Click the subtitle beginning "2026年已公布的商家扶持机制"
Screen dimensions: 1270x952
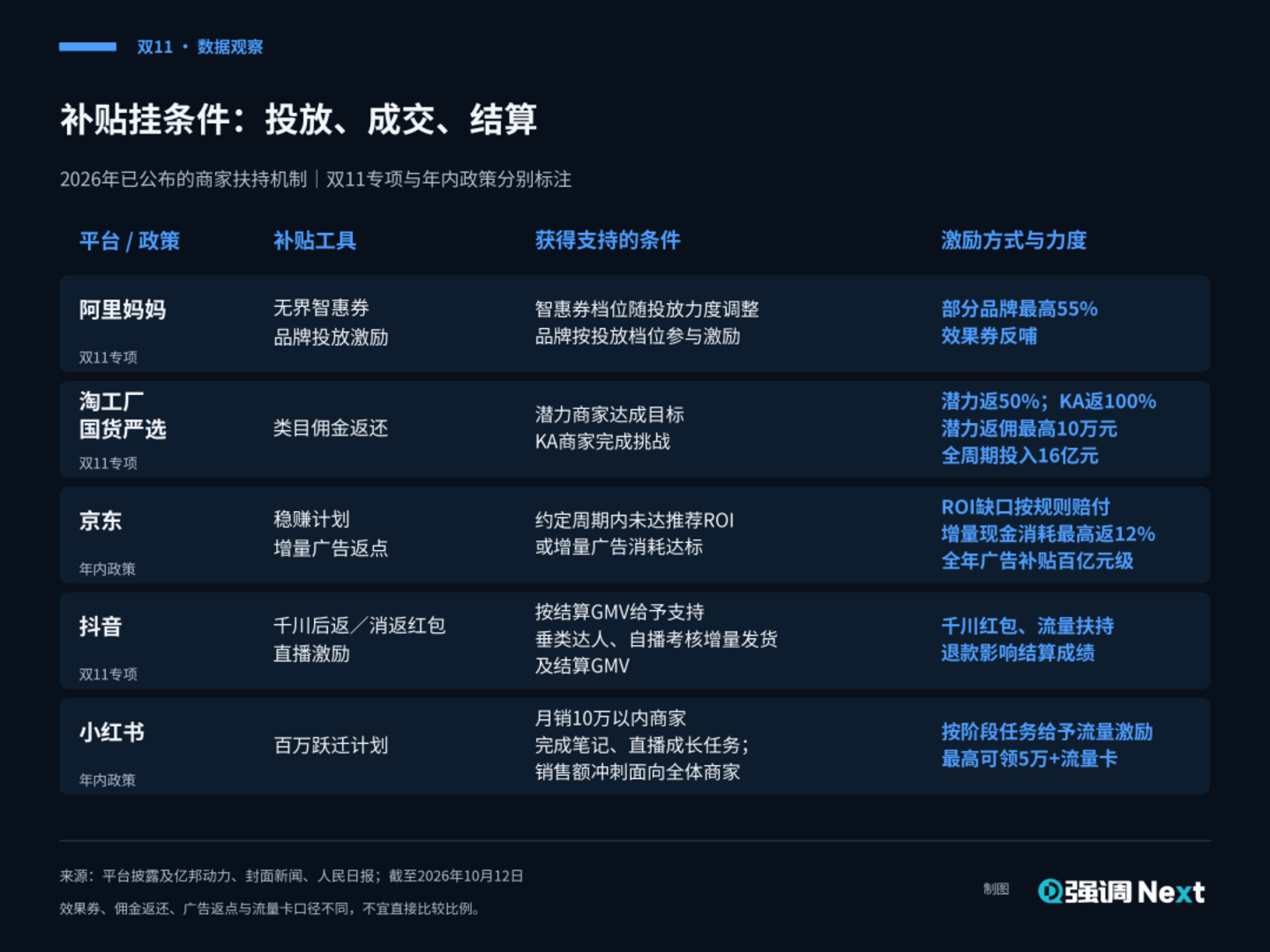pyautogui.click(x=316, y=179)
